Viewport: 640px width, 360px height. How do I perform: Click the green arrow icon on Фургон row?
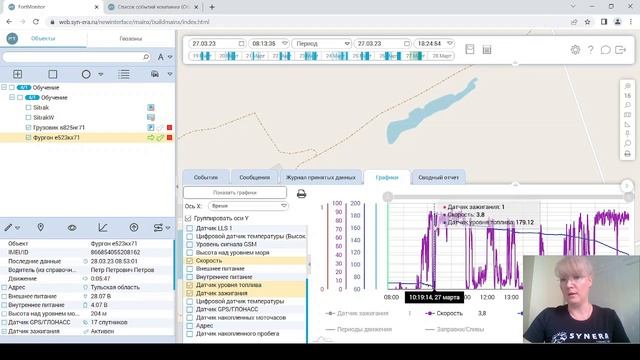pos(151,138)
